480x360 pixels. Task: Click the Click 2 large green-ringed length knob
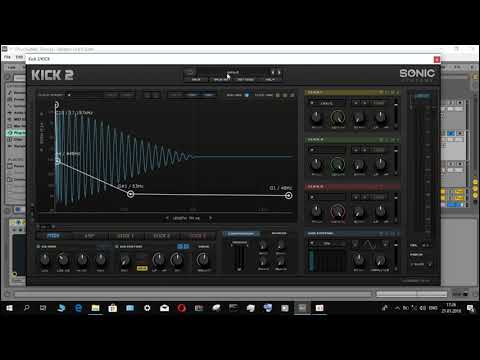coord(338,164)
